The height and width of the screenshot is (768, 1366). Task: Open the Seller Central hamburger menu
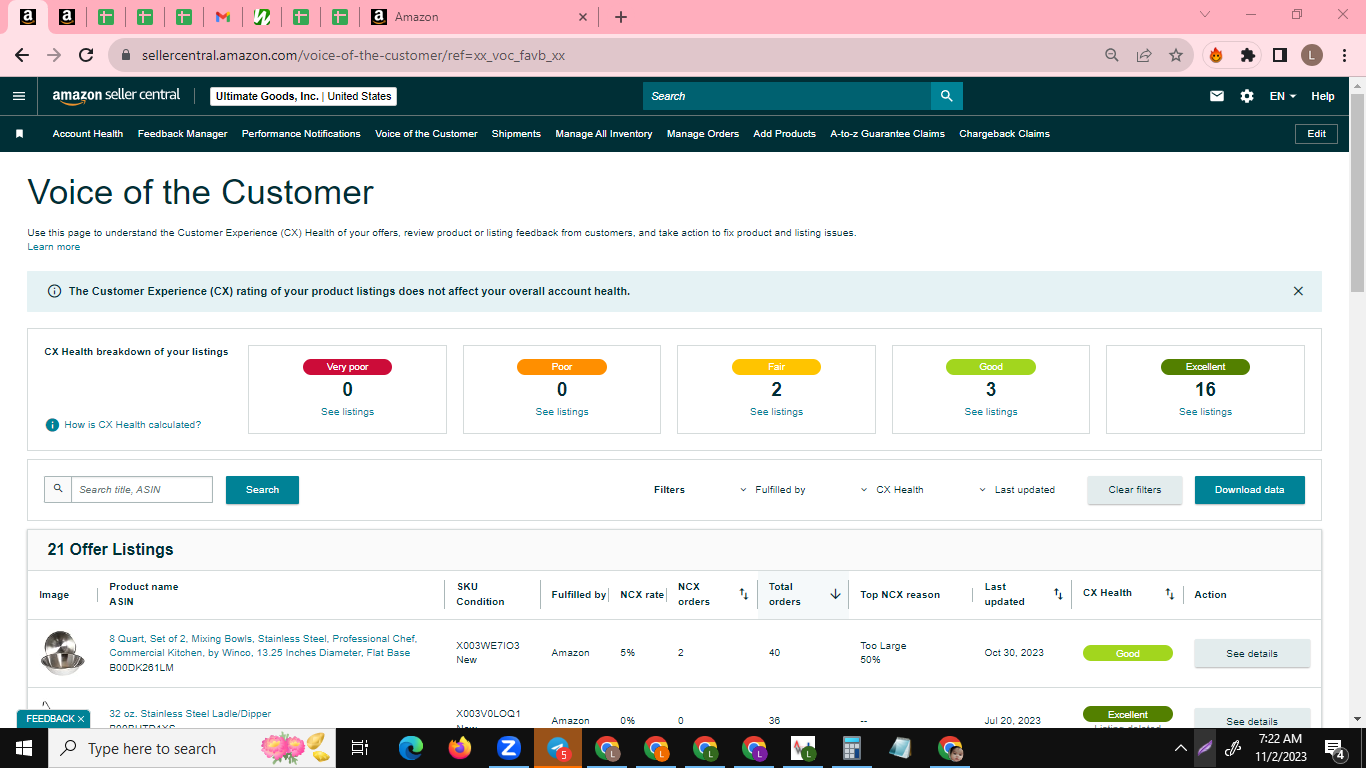click(x=19, y=96)
